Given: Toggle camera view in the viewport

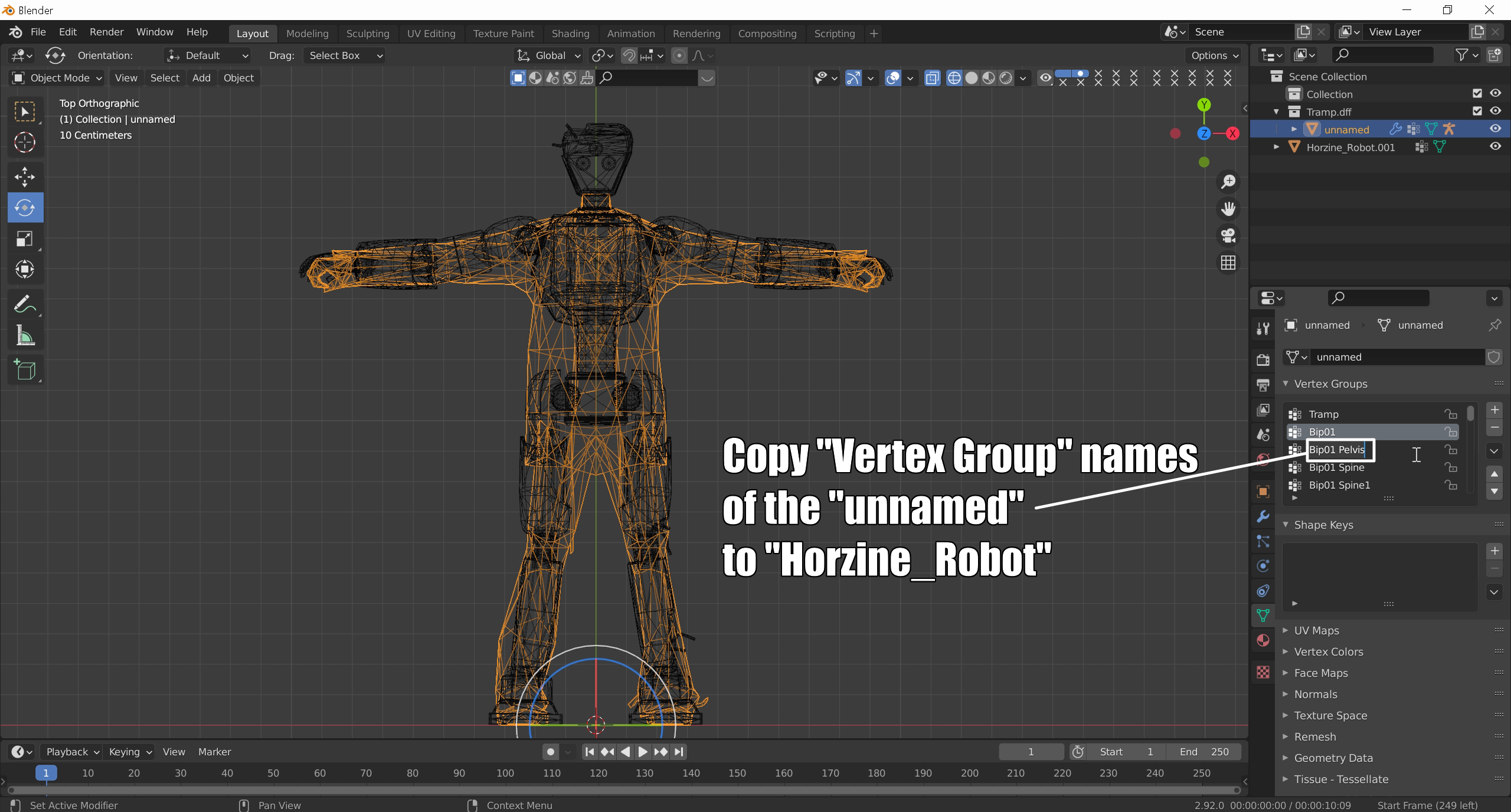Looking at the screenshot, I should (1228, 235).
